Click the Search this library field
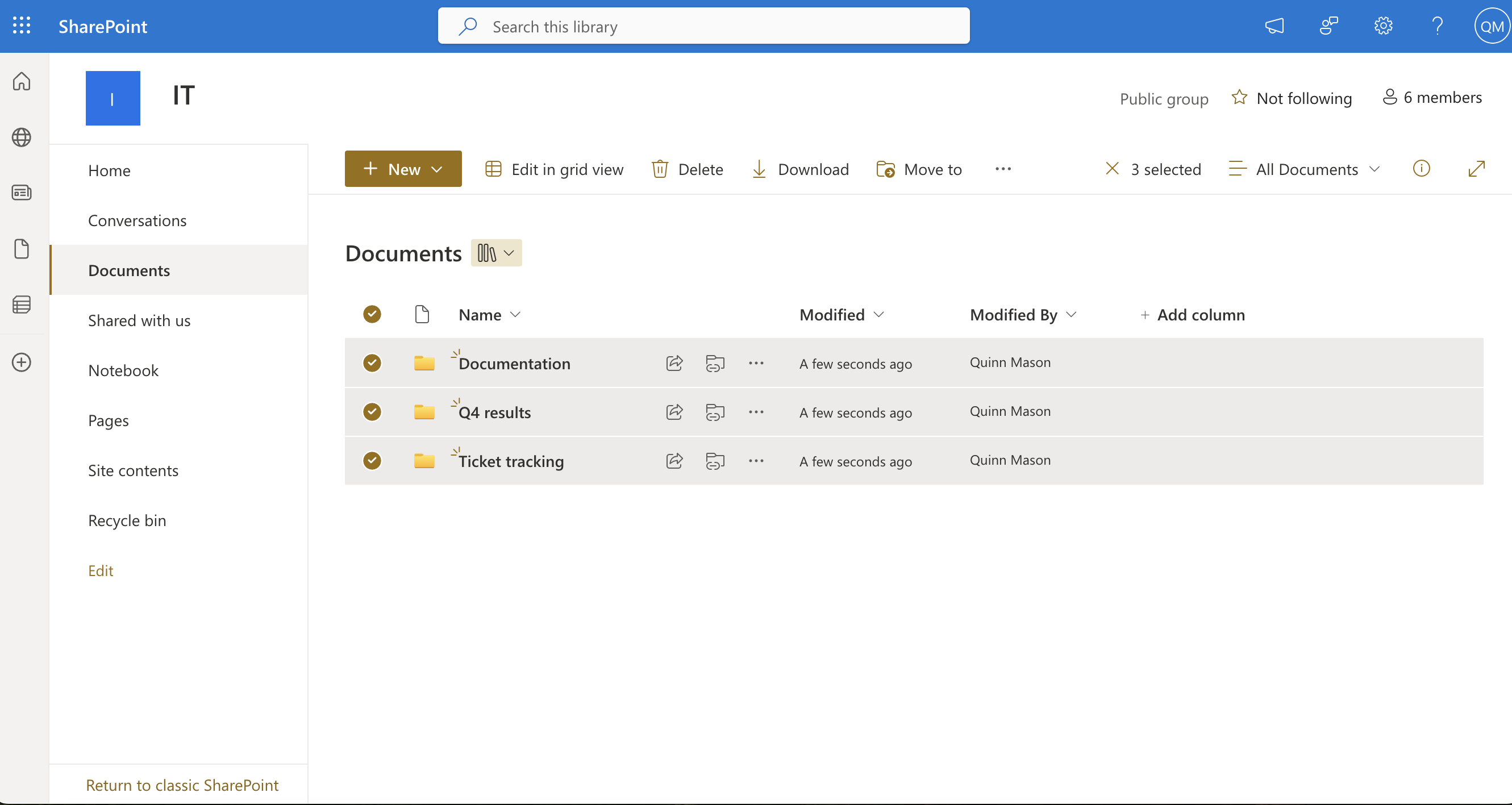This screenshot has width=1512, height=805. (703, 26)
